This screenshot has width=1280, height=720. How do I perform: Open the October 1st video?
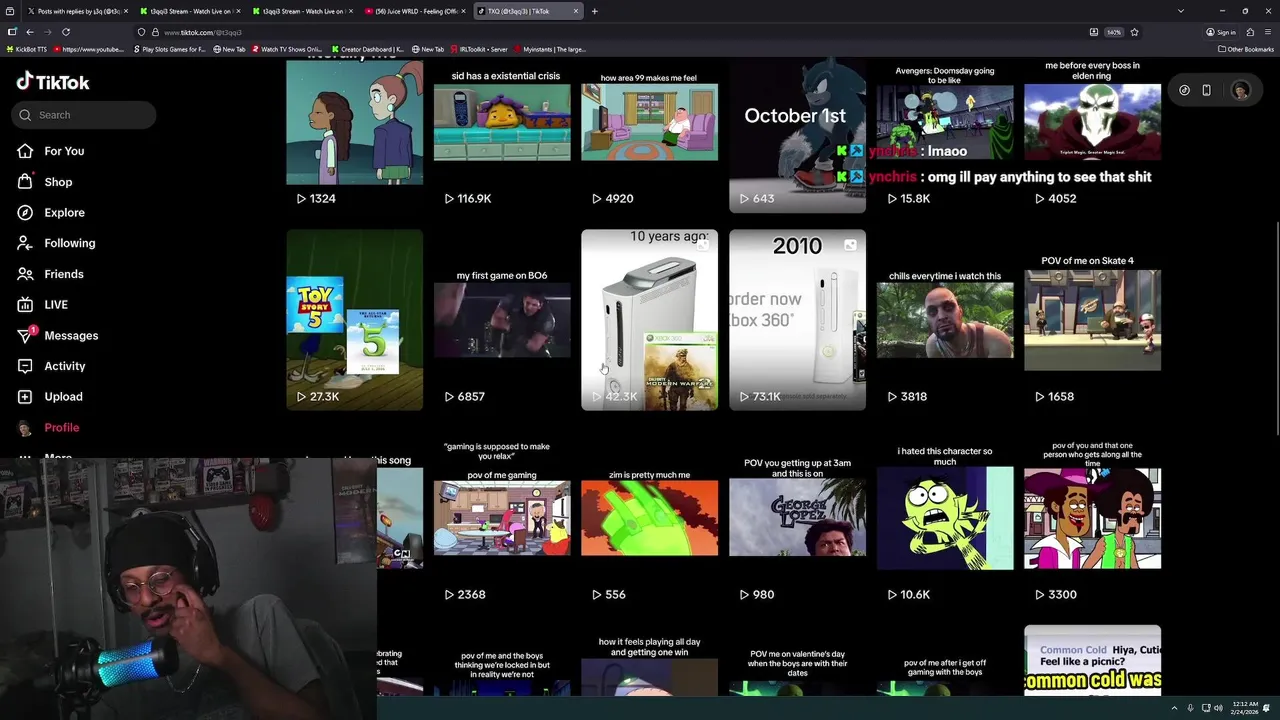click(797, 135)
